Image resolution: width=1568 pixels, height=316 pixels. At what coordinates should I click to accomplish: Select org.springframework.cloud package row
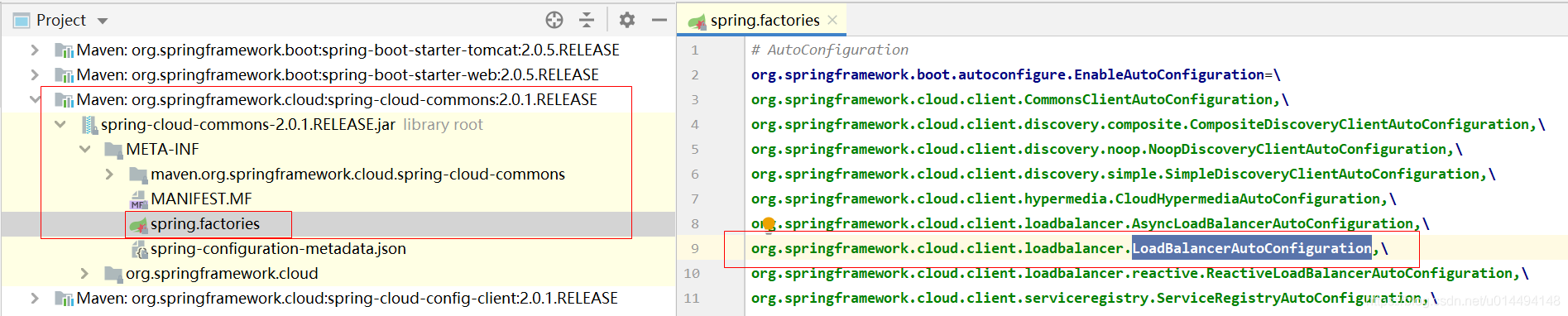(x=222, y=274)
